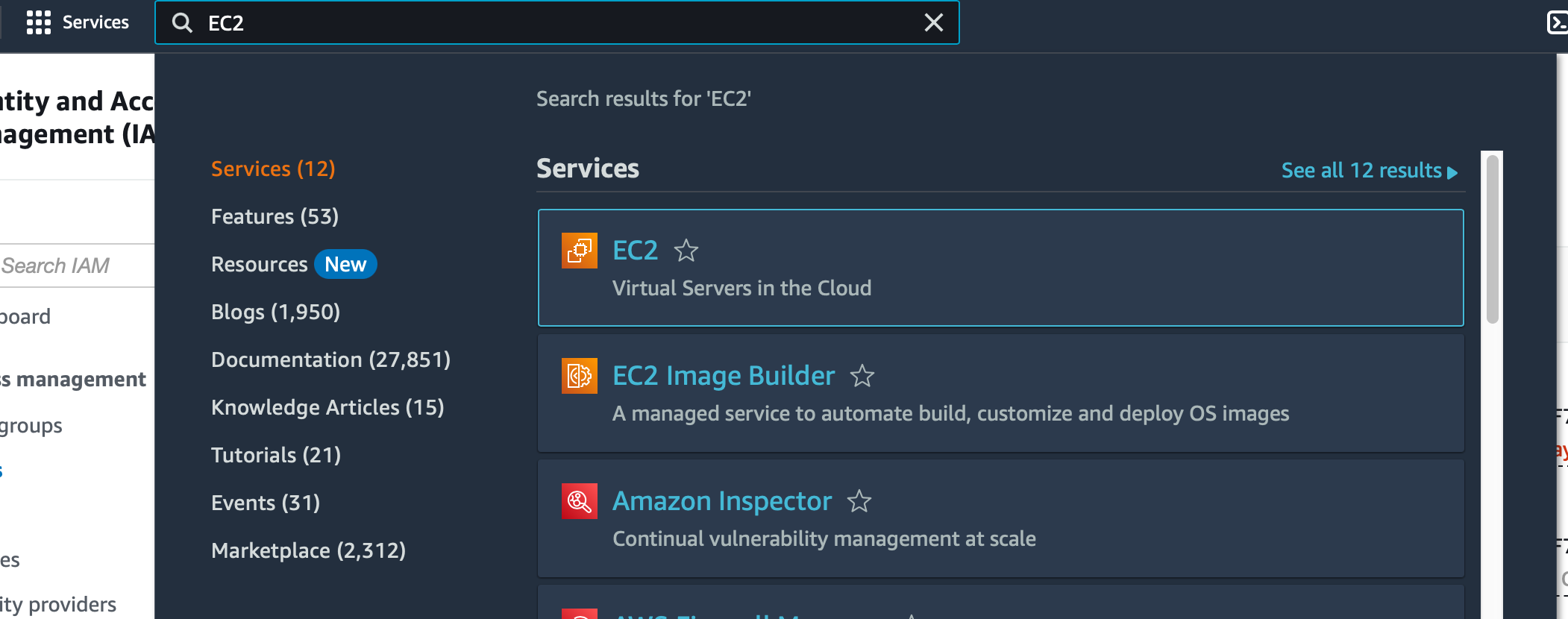Viewport: 1568px width, 619px height.
Task: Open the IAM user groups sidebar item
Action: point(31,426)
